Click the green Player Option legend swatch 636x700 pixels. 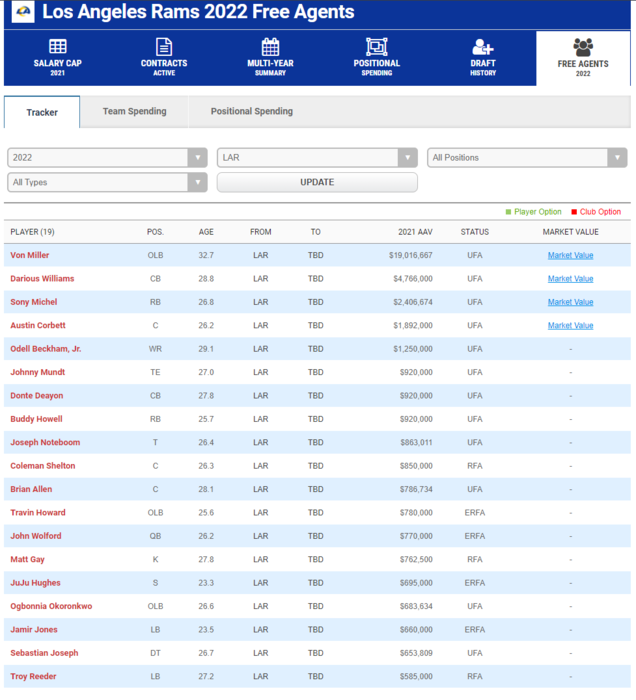[508, 212]
